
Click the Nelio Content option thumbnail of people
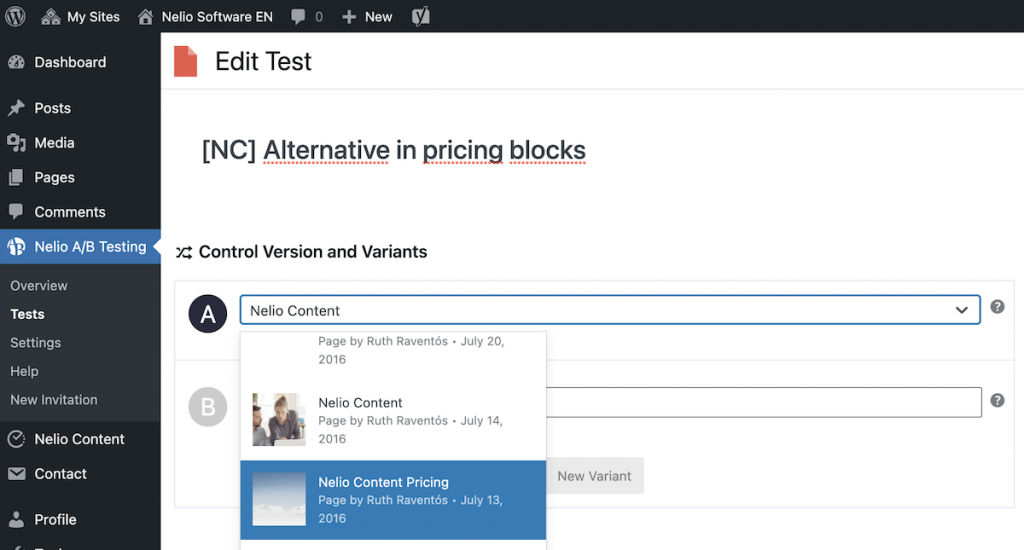[x=279, y=419]
